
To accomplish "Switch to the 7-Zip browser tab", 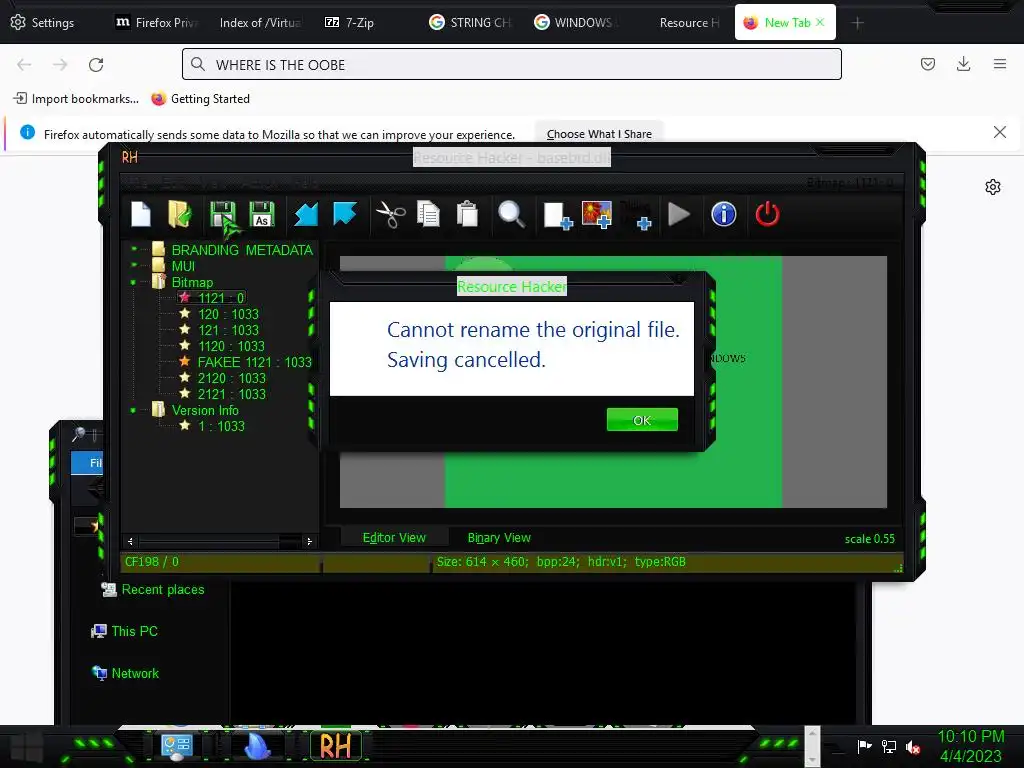I will pyautogui.click(x=350, y=22).
